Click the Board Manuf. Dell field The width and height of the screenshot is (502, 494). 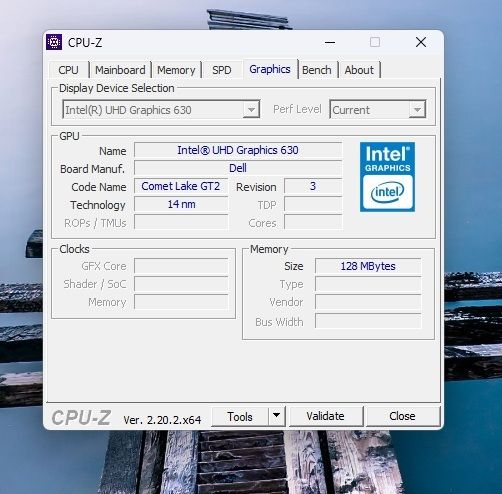tap(238, 168)
